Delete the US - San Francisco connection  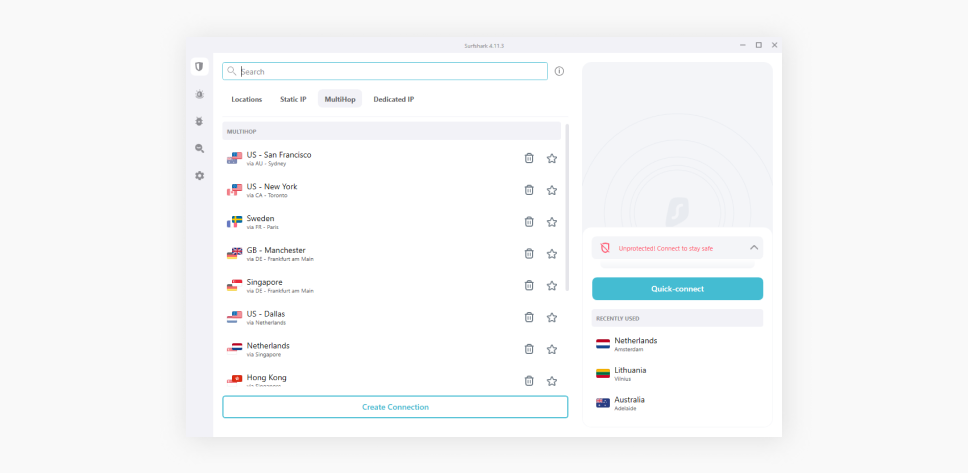(529, 158)
